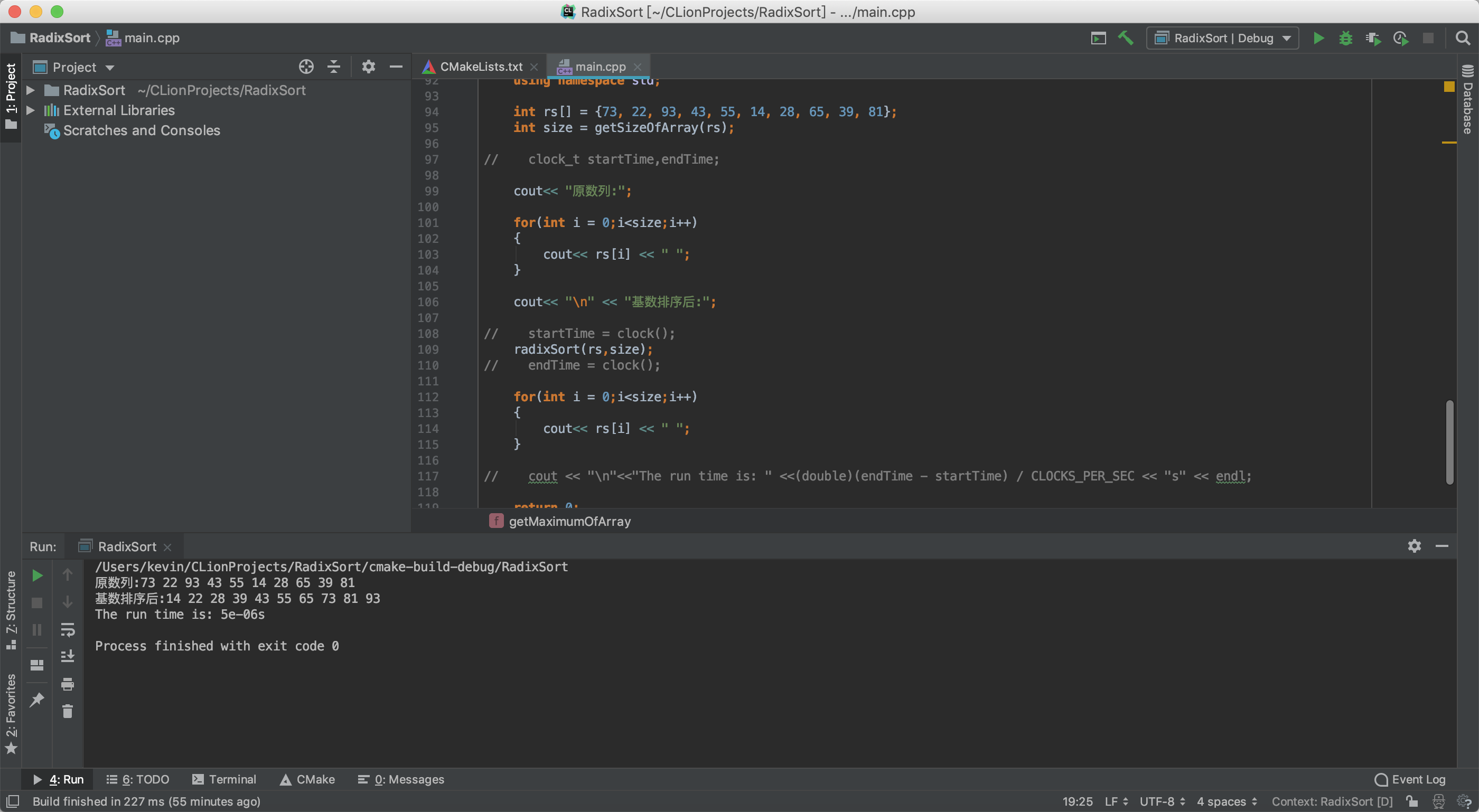Rerun the program in the Run panel
The image size is (1479, 812).
pyautogui.click(x=38, y=575)
